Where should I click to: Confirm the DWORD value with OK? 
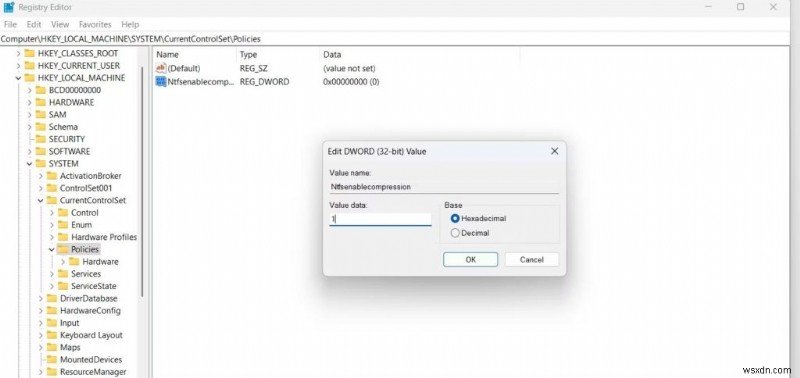[470, 259]
